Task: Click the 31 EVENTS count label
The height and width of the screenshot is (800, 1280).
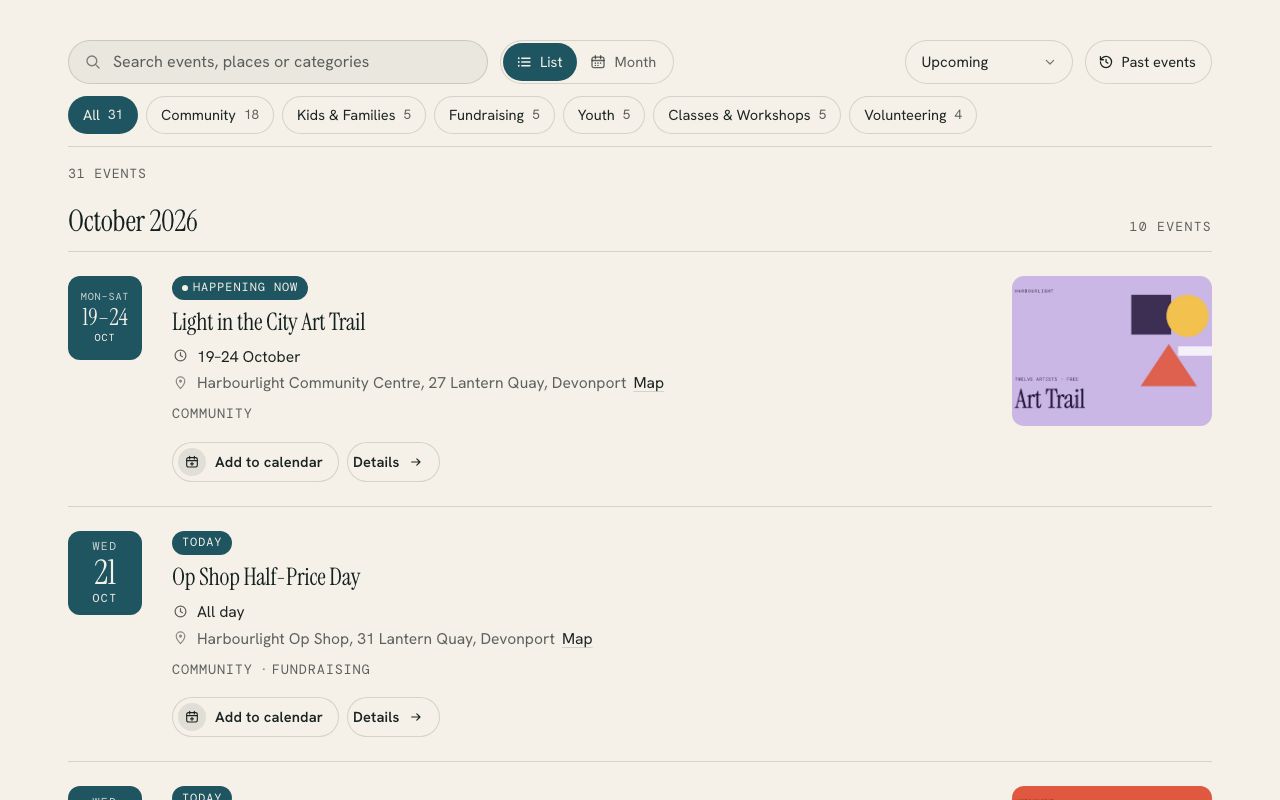Action: pyautogui.click(x=107, y=174)
